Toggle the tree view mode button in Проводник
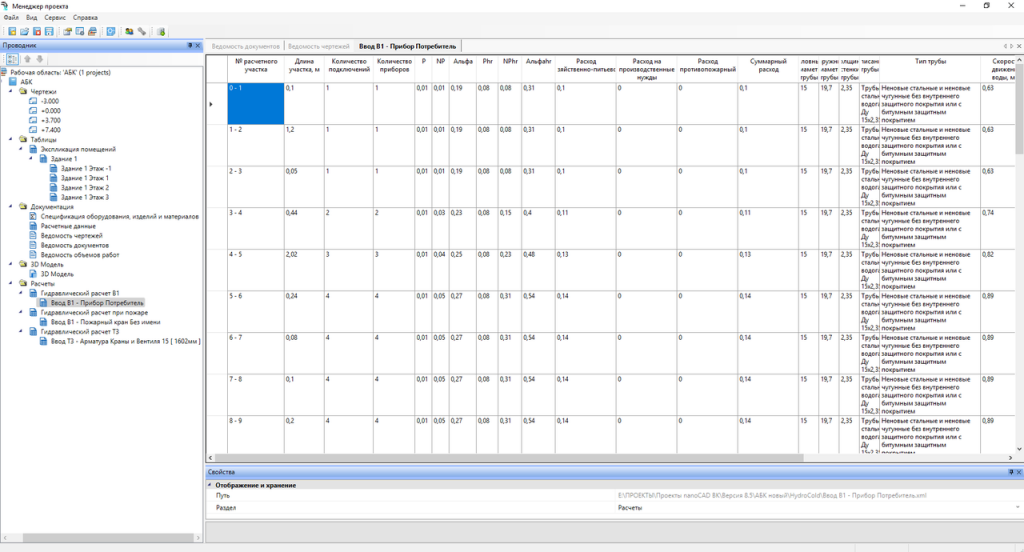Viewport: 1024px width, 552px height. [12, 59]
